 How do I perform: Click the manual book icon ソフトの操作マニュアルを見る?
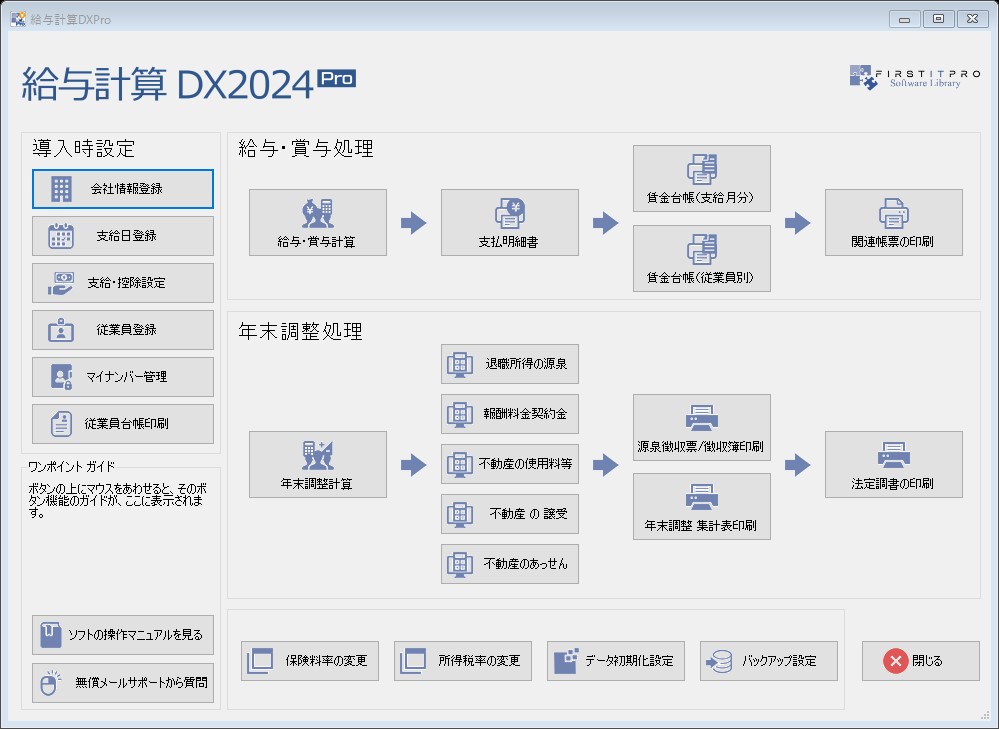point(51,635)
